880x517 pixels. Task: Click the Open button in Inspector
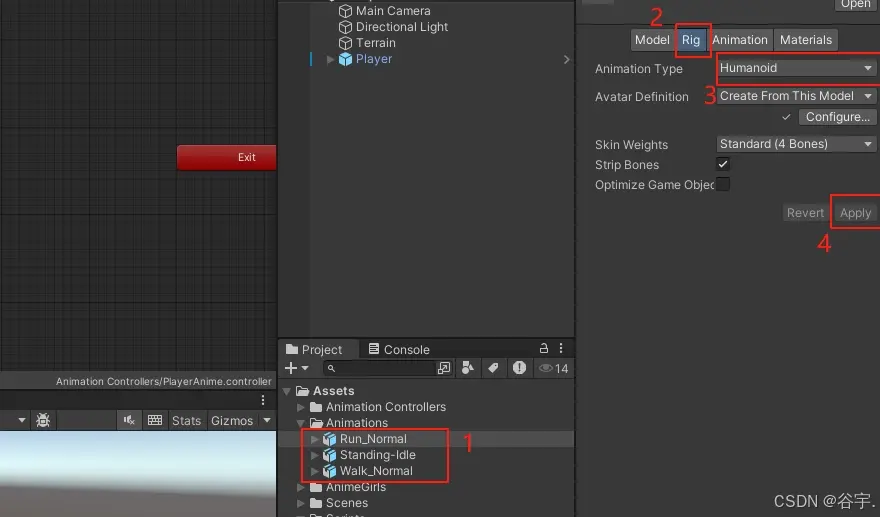[x=855, y=4]
